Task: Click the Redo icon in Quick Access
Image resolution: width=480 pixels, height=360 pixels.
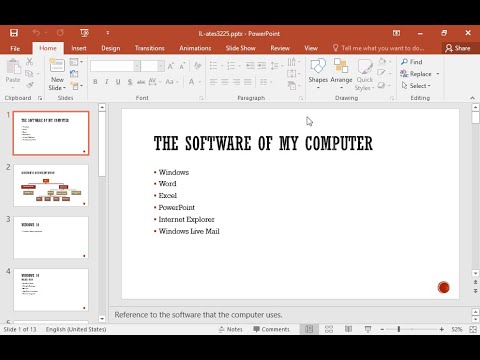Action: click(x=60, y=33)
